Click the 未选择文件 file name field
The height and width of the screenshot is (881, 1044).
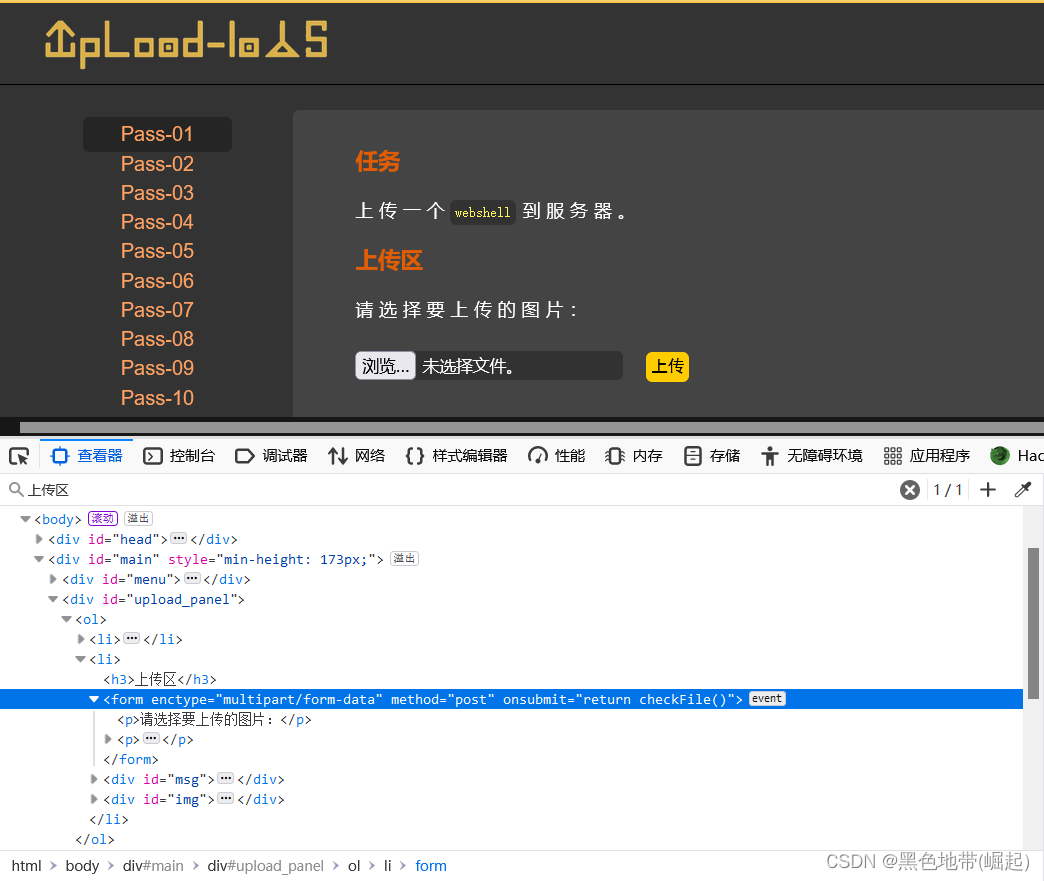(x=519, y=366)
